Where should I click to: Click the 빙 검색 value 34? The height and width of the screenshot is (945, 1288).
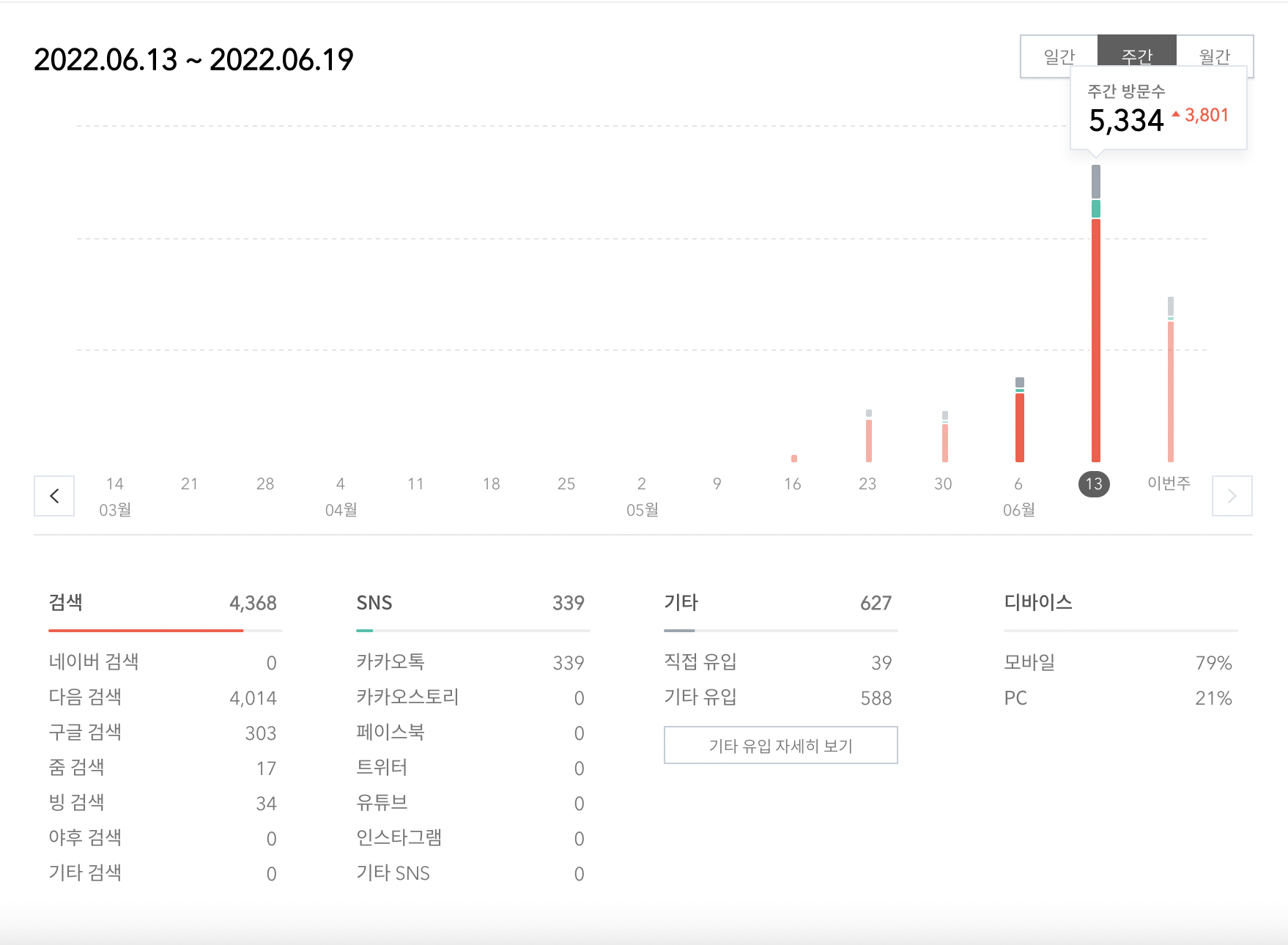tap(266, 804)
